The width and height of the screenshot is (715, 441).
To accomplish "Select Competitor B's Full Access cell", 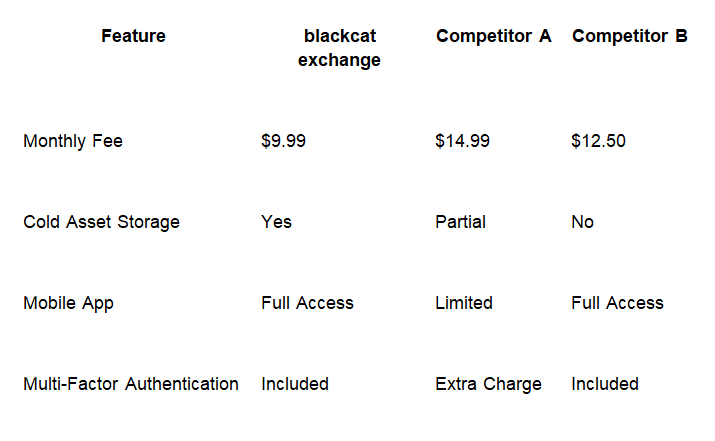I will coord(617,303).
